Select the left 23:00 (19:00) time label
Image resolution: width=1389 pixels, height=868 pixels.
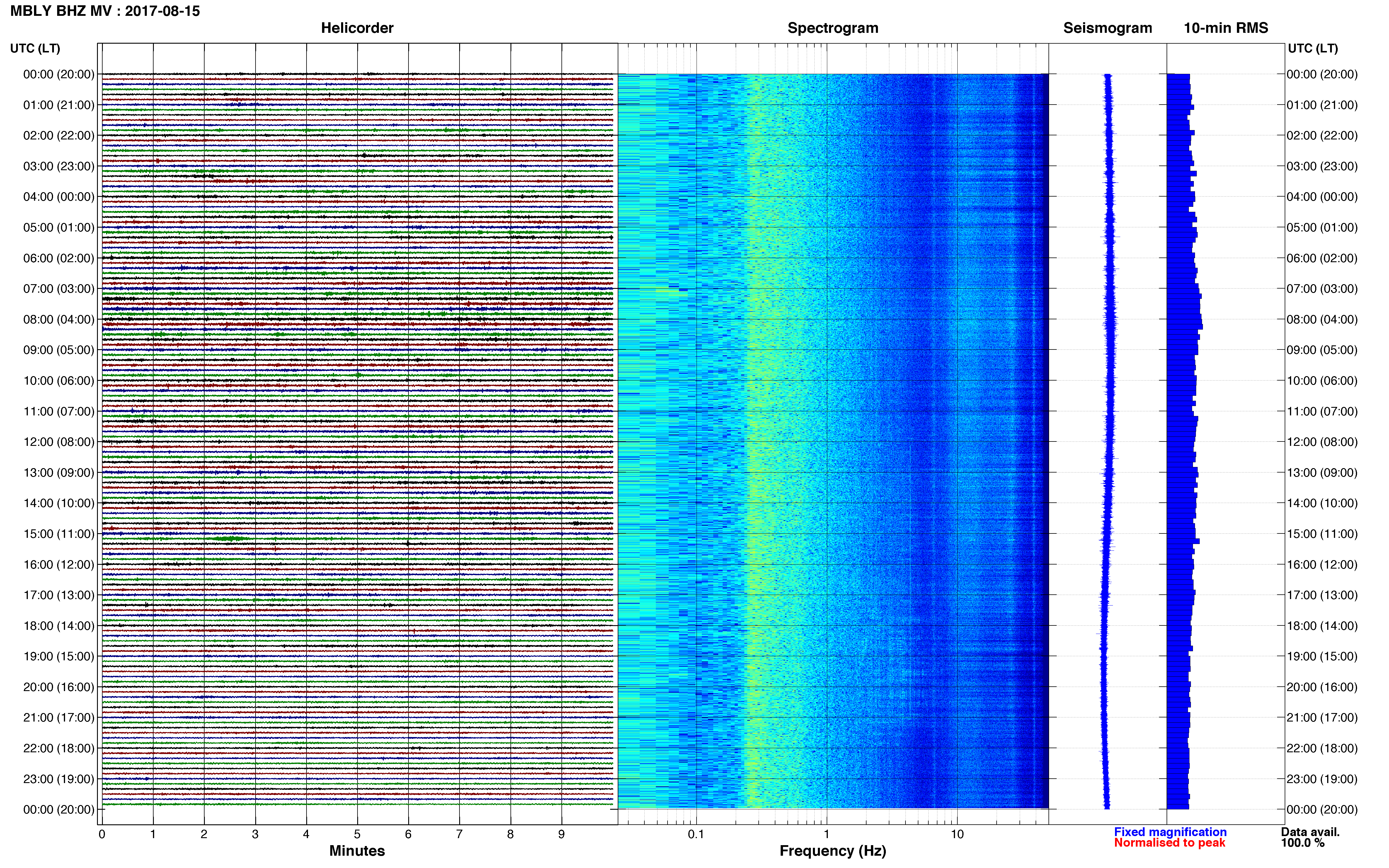point(59,779)
